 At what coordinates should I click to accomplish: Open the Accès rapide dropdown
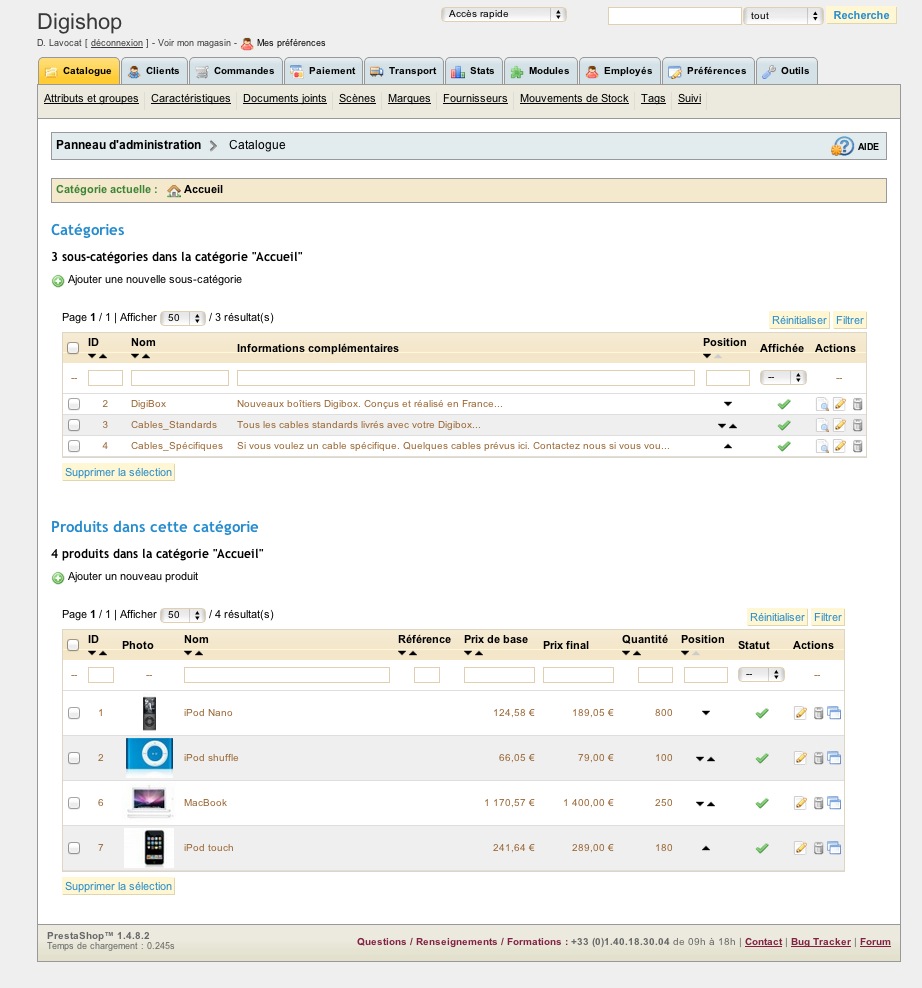tap(504, 14)
